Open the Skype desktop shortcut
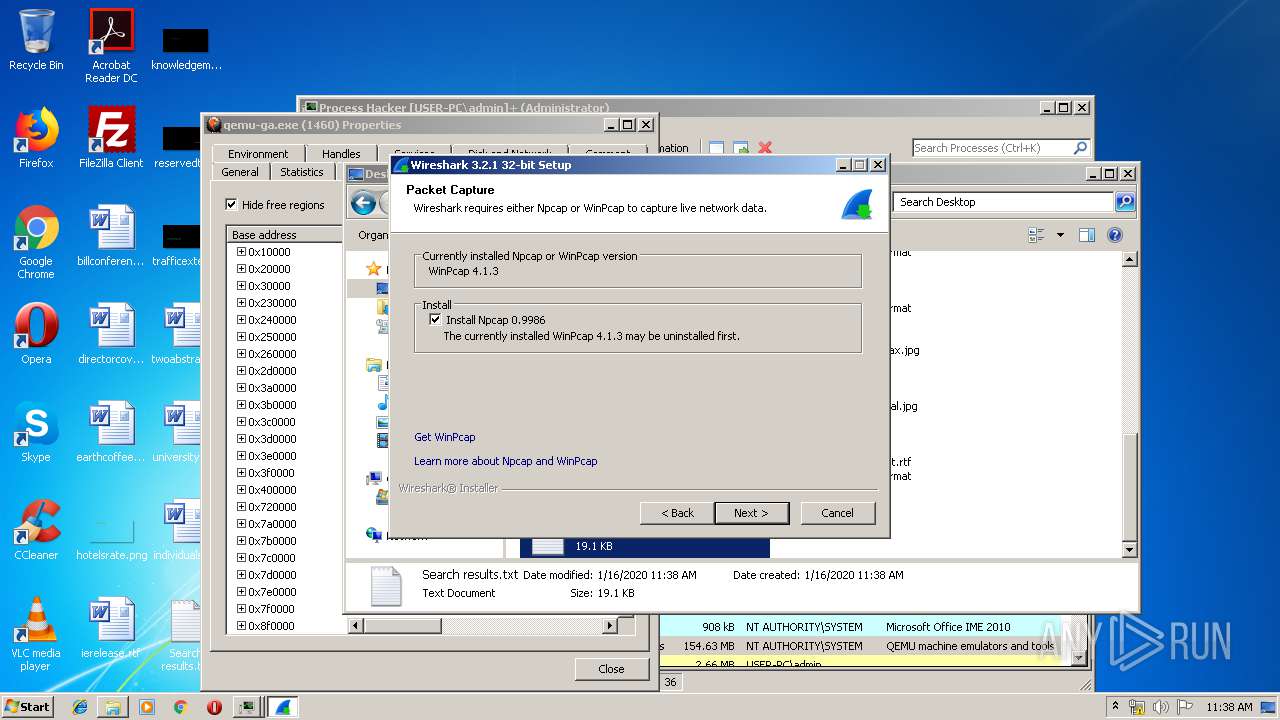The width and height of the screenshot is (1280, 720). tap(36, 432)
